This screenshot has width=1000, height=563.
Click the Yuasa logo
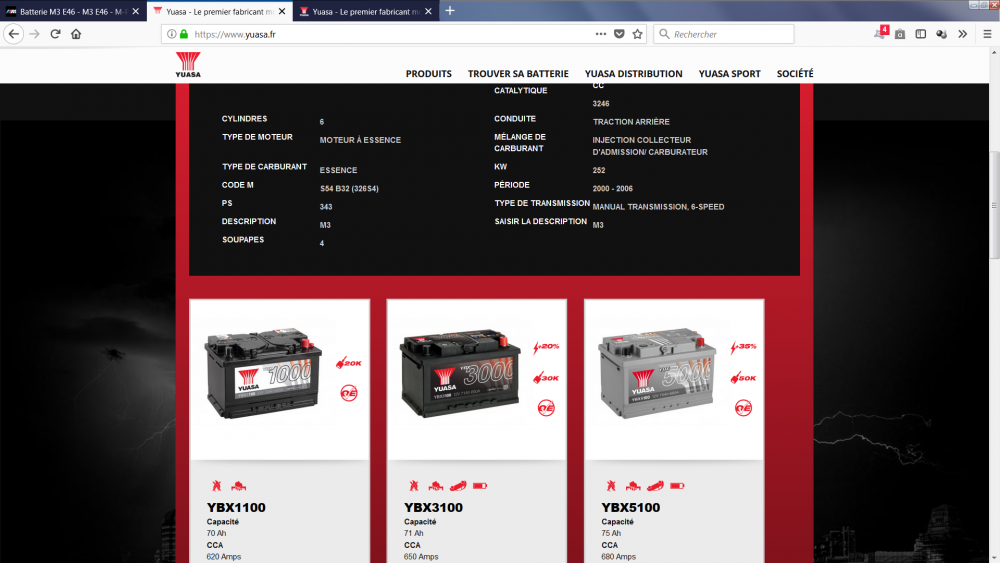tap(188, 64)
